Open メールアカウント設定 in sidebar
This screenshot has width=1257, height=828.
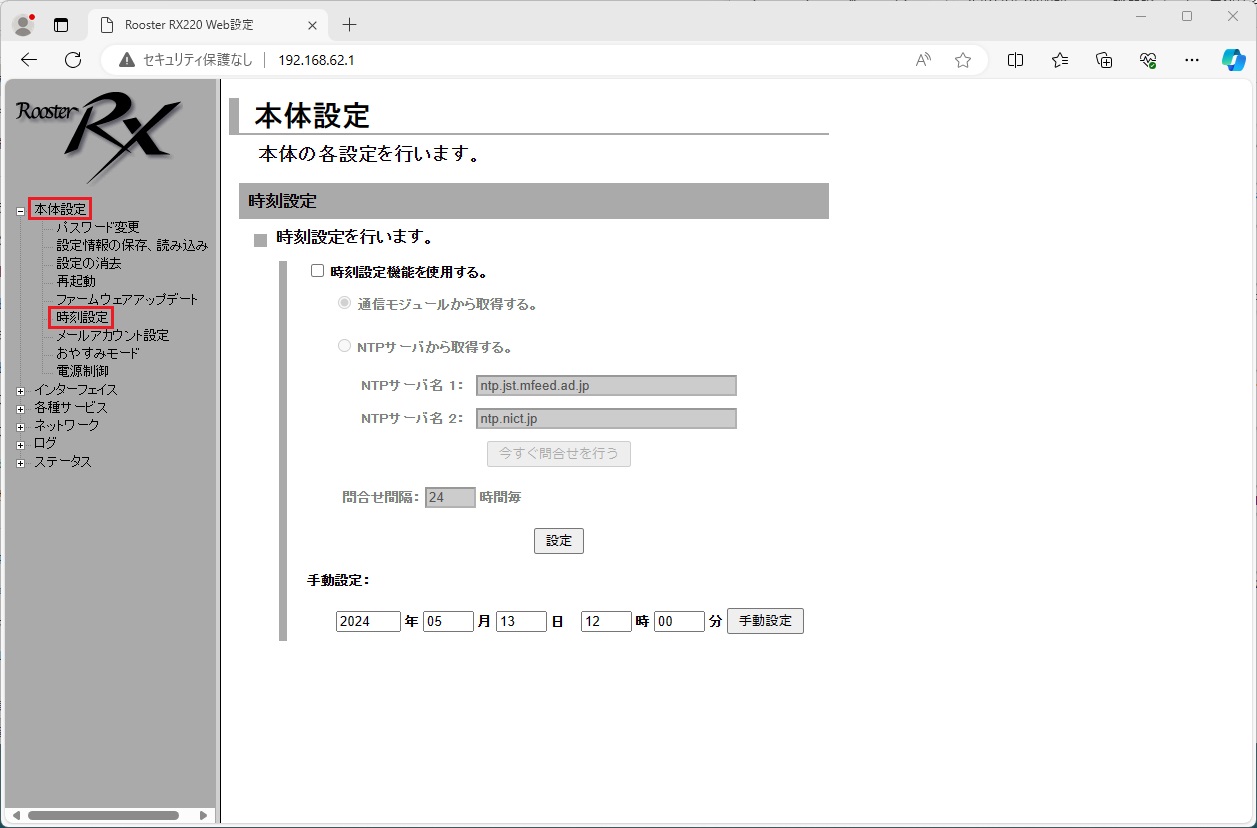click(x=112, y=335)
